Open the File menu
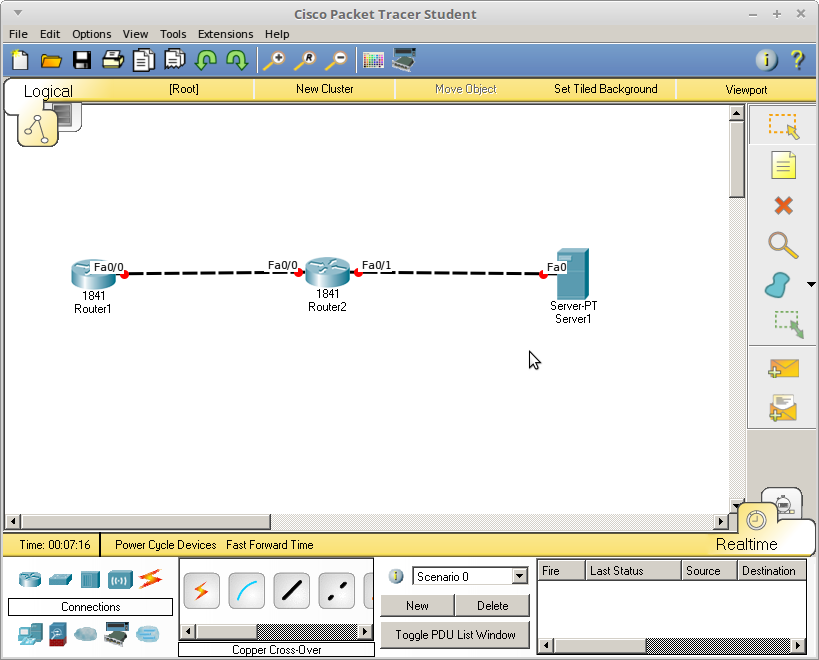This screenshot has width=819, height=660. click(18, 34)
